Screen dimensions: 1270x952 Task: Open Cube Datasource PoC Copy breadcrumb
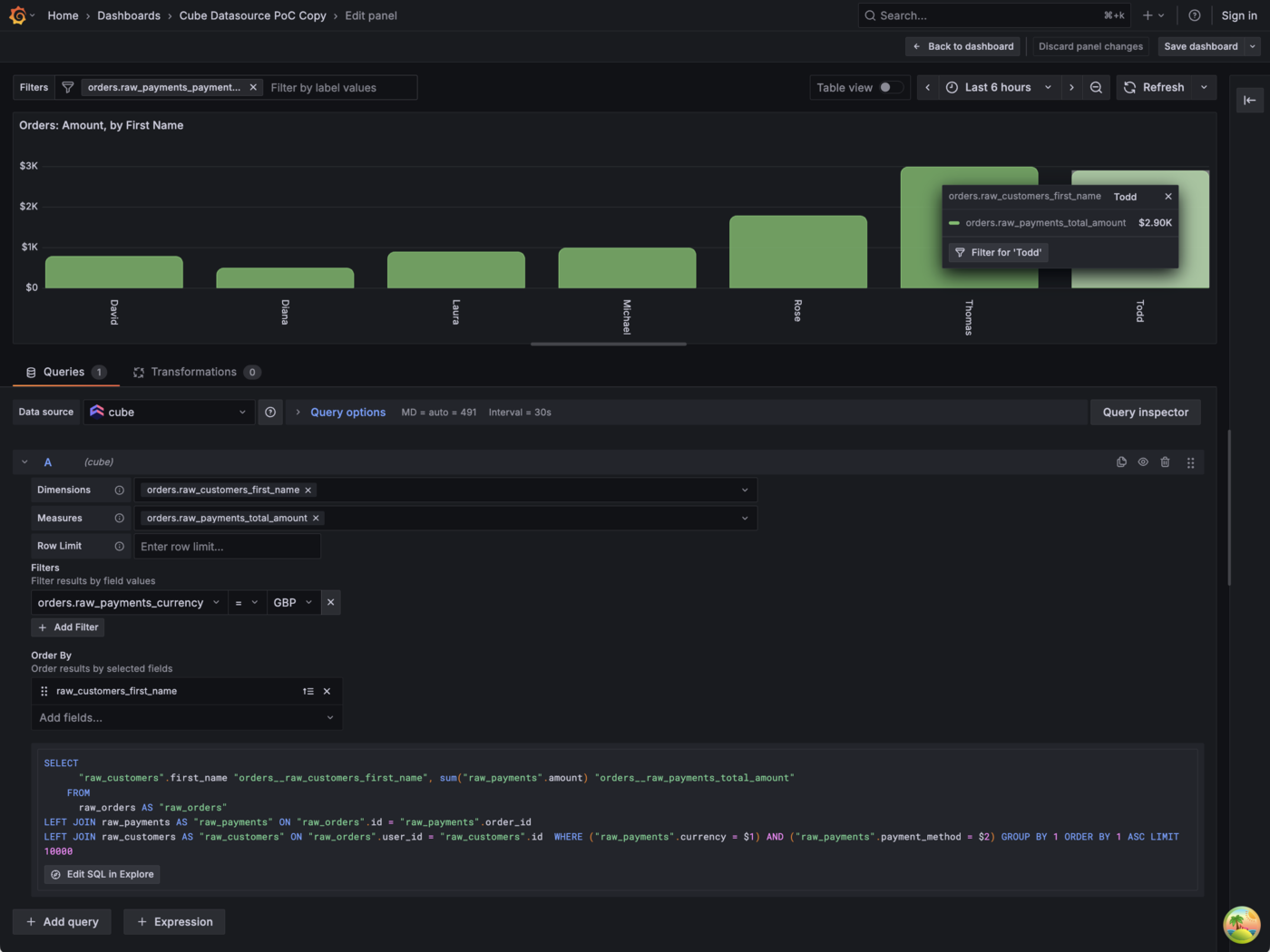click(252, 15)
